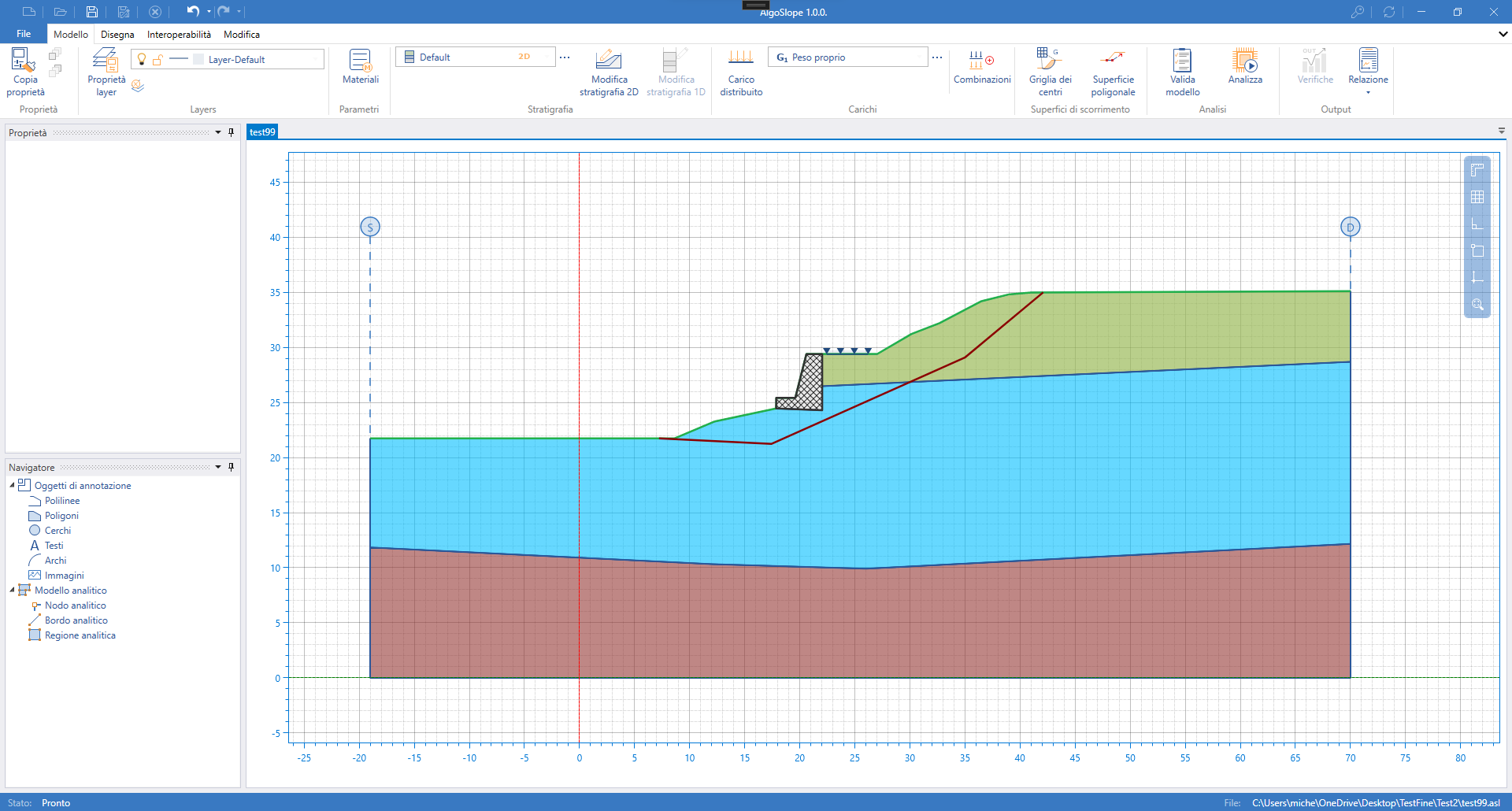Click the delete layer icon
1512x811 pixels.
pos(138,86)
